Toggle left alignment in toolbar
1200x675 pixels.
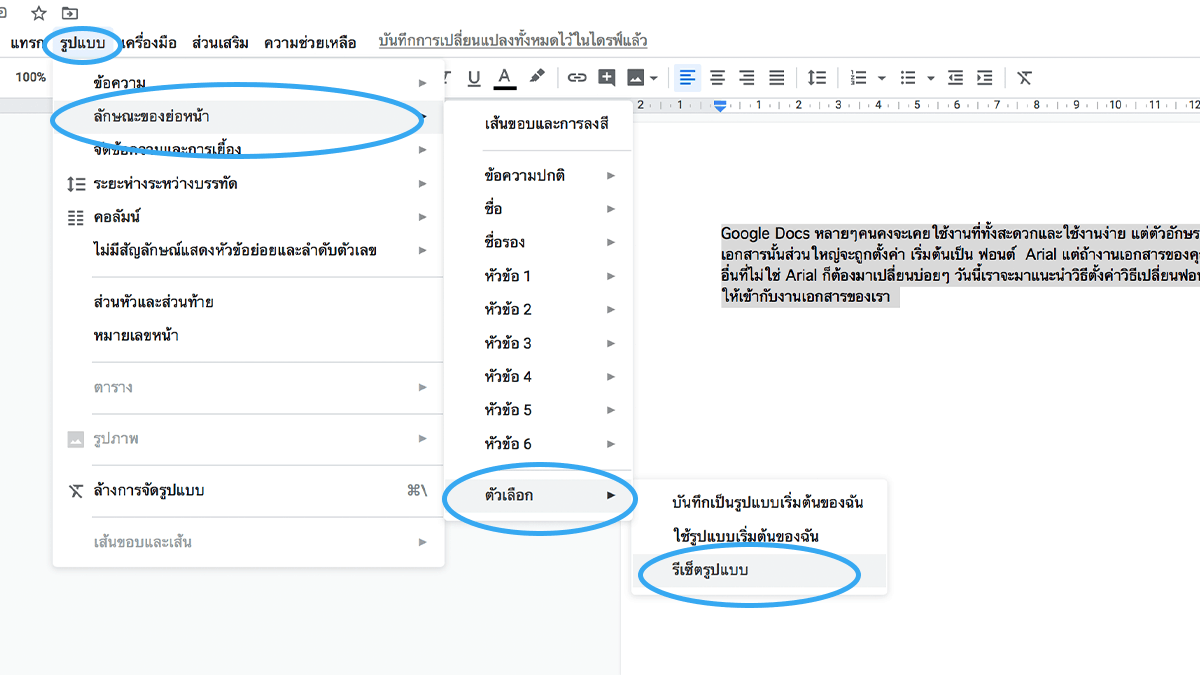687,77
